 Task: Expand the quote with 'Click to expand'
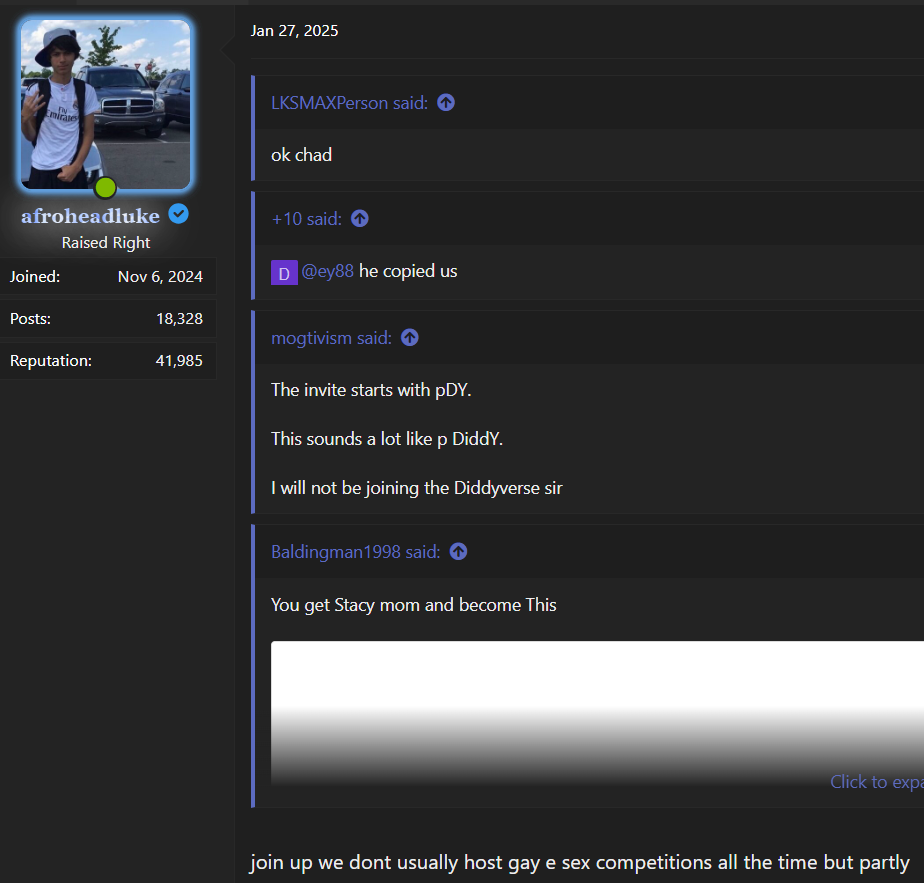coord(877,782)
